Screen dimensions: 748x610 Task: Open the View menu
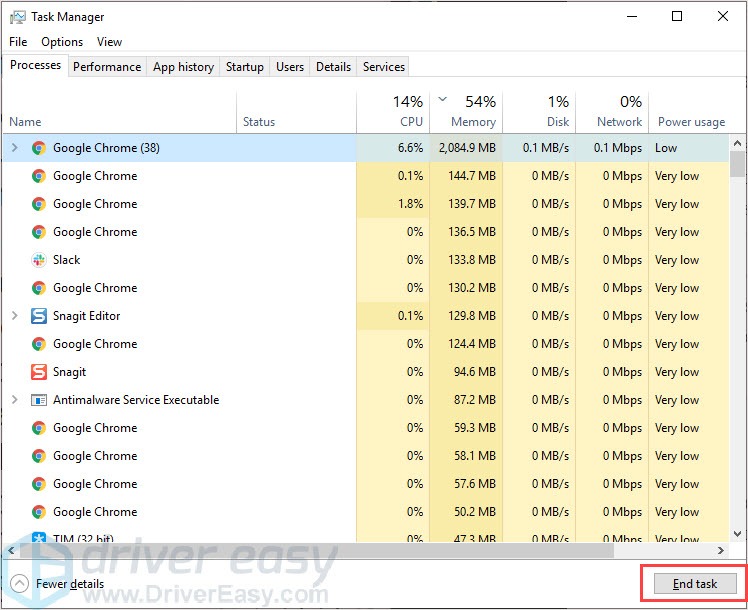click(x=109, y=42)
